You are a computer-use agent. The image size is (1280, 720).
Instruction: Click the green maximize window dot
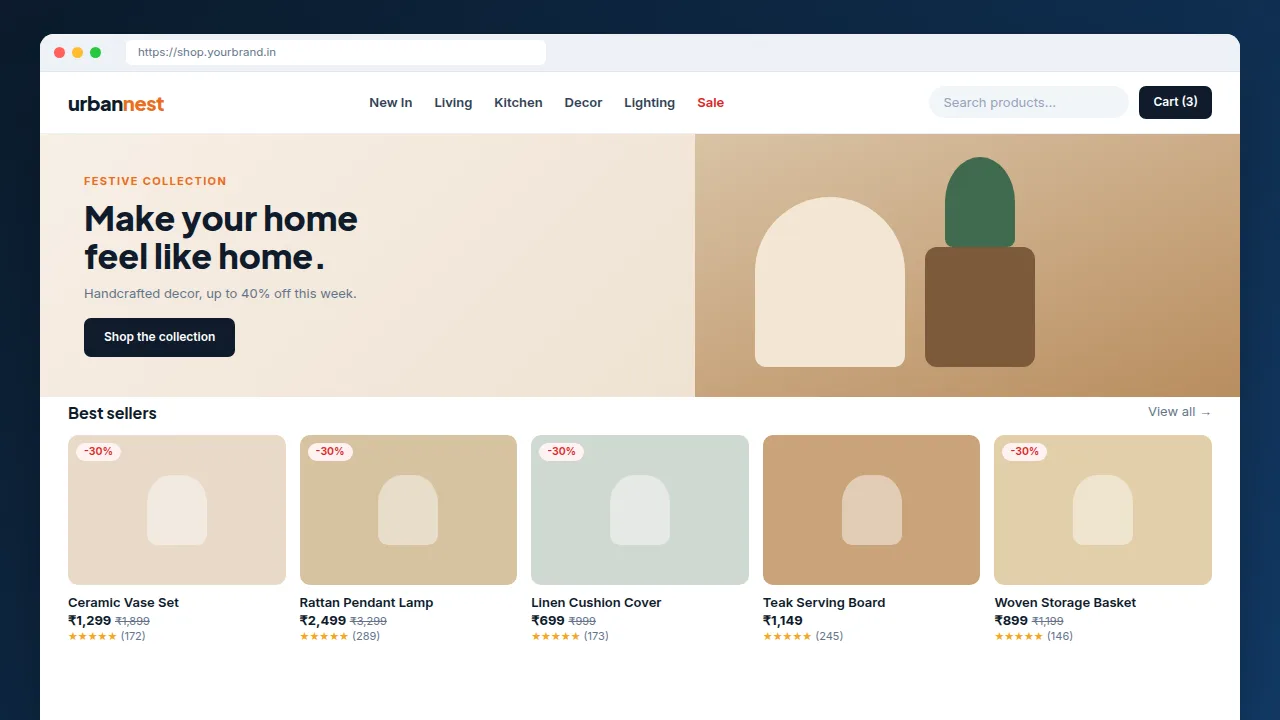(95, 52)
